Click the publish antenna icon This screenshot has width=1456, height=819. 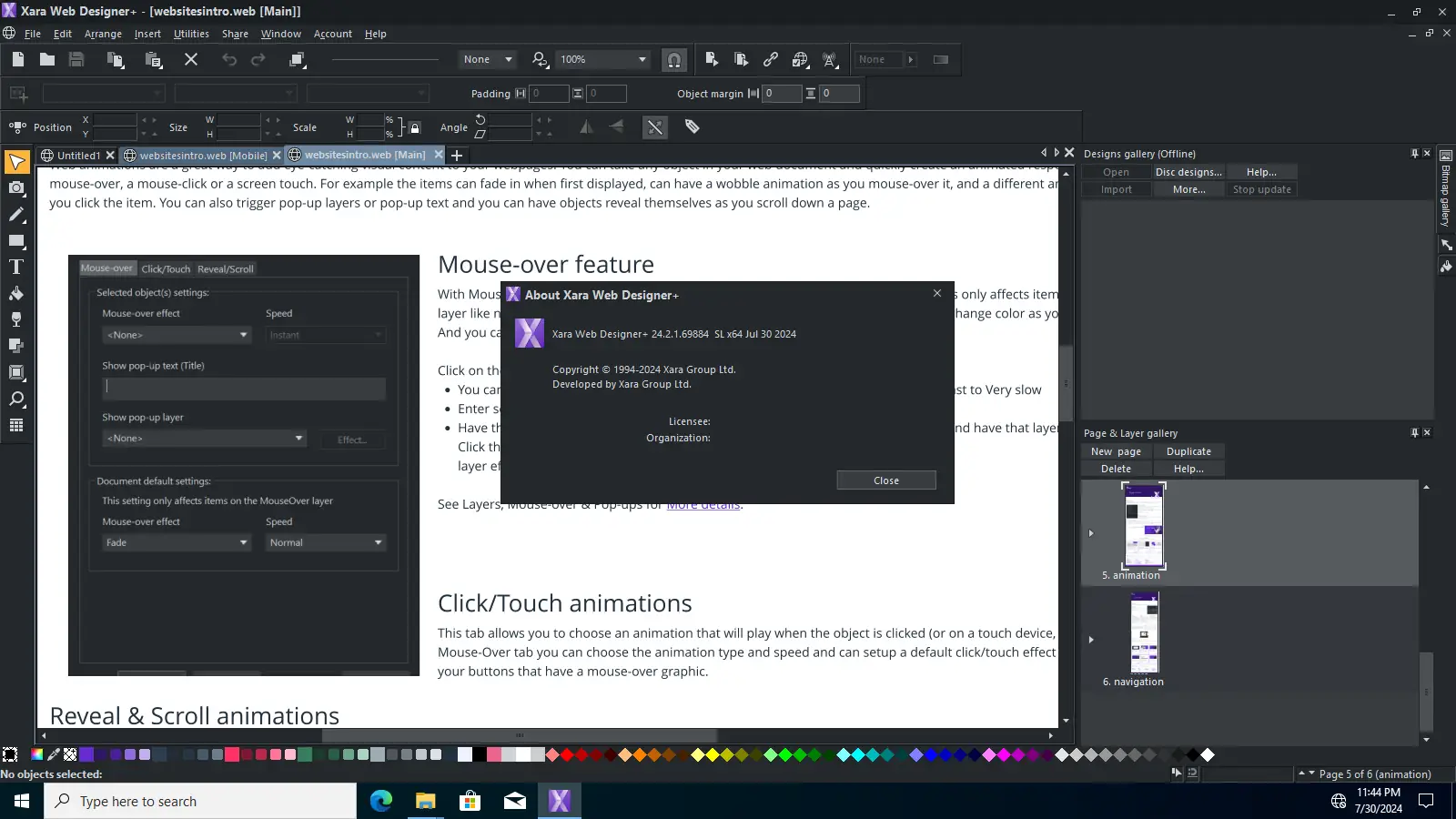(830, 60)
